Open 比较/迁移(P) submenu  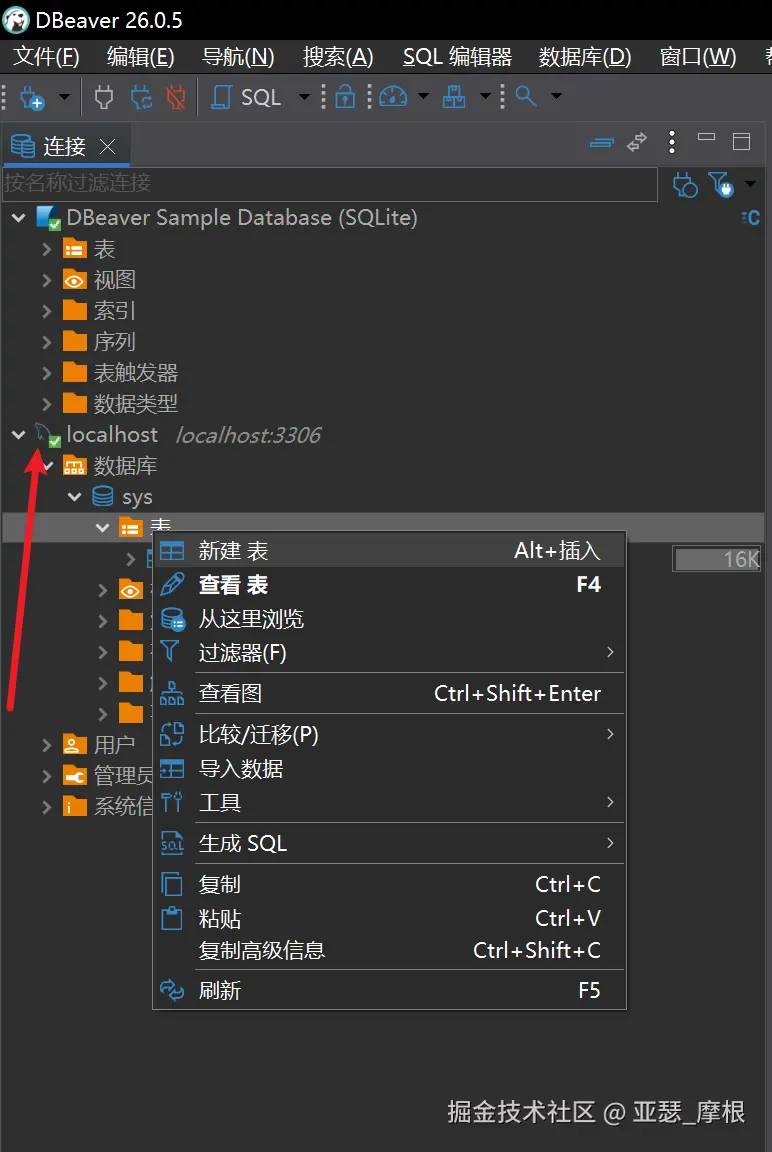[x=389, y=735]
